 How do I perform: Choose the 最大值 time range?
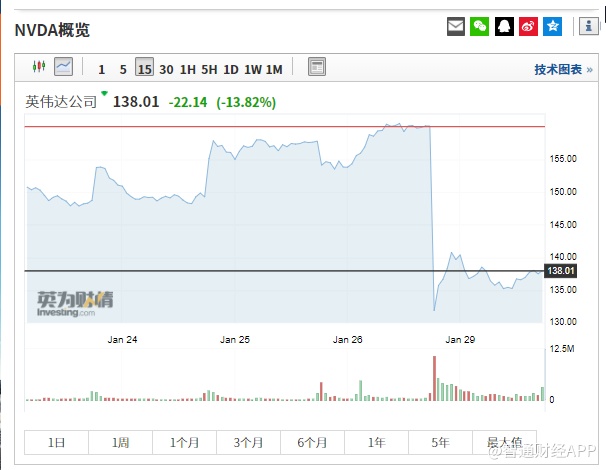[504, 442]
